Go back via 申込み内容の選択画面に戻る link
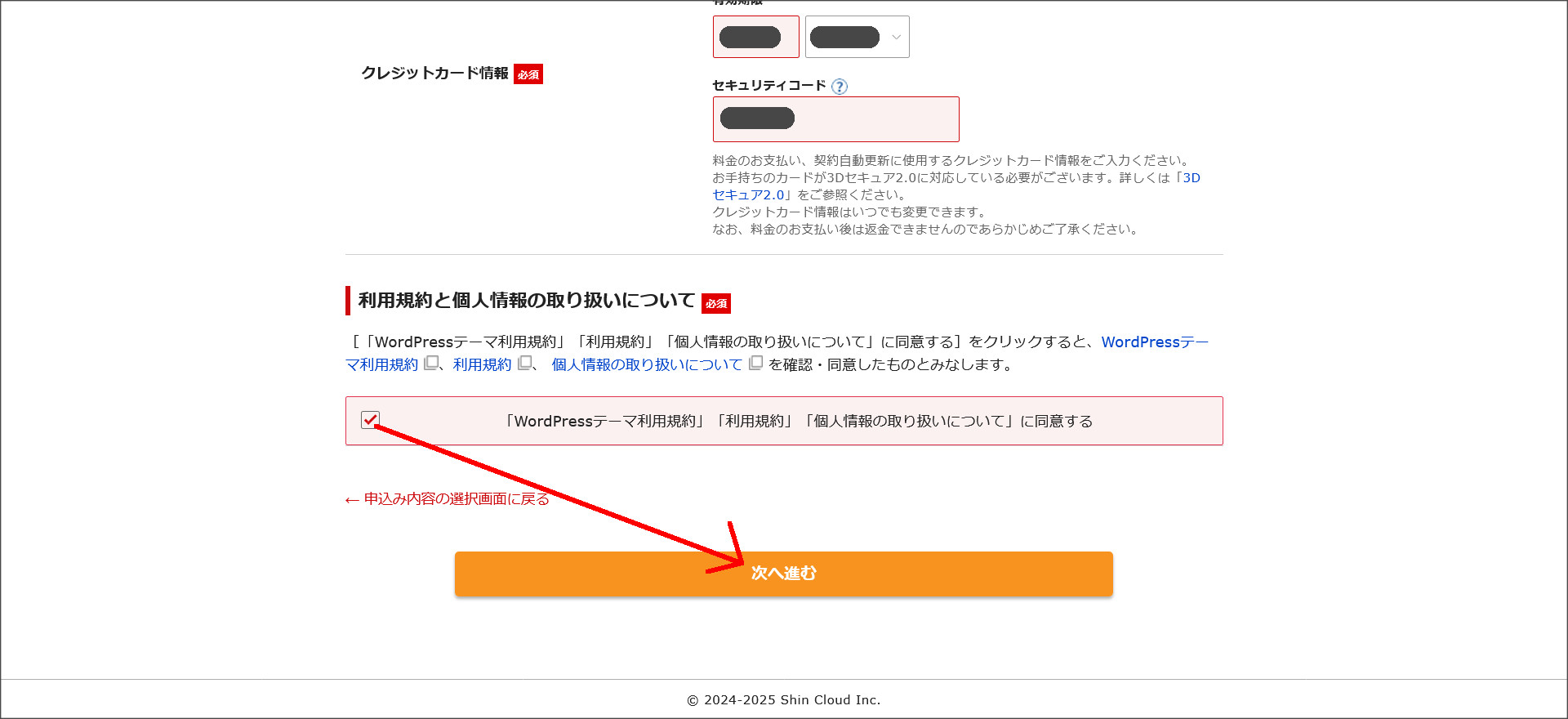1568x719 pixels. pyautogui.click(x=448, y=499)
